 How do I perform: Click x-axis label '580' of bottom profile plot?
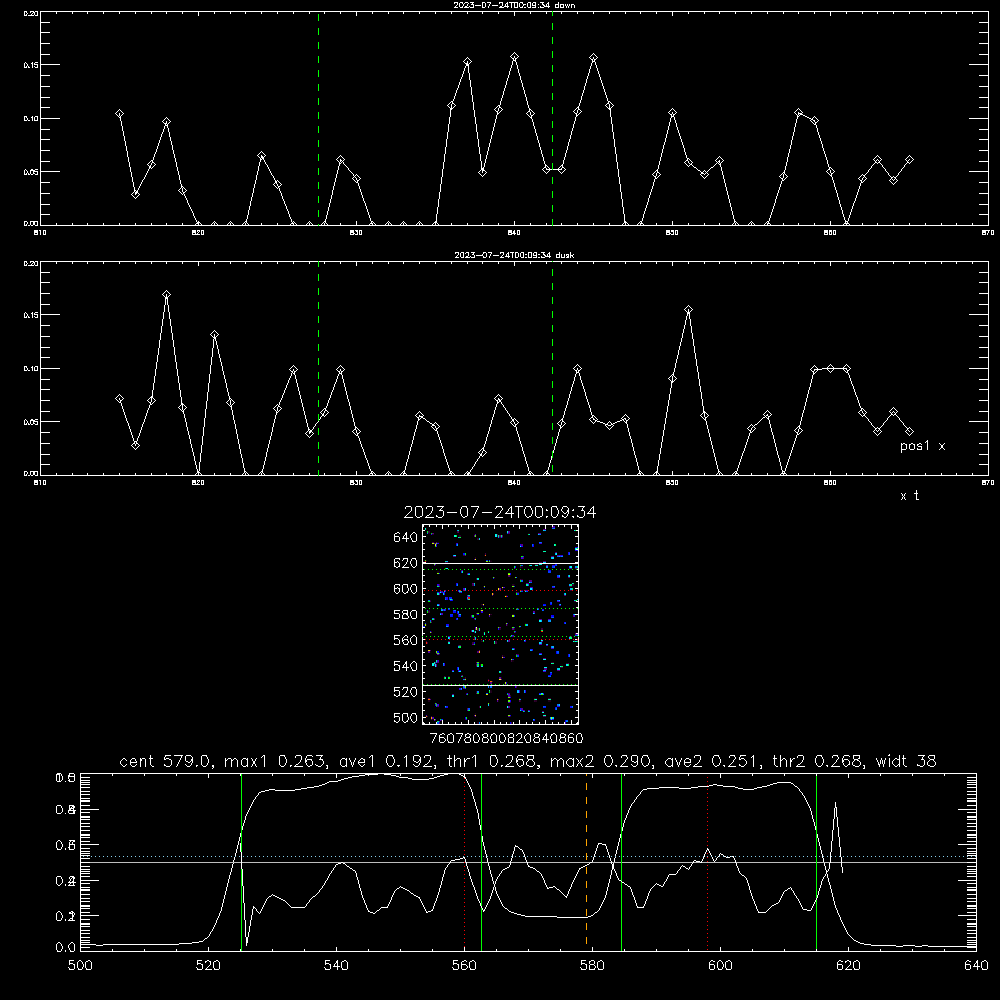click(x=592, y=966)
